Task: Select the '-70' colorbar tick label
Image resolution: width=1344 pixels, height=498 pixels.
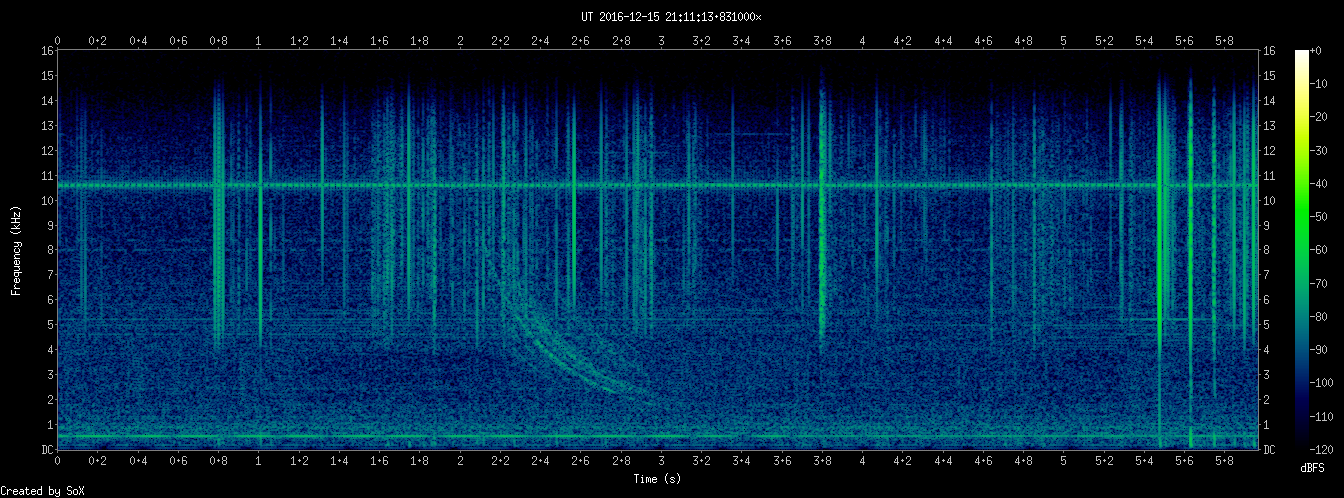Action: tap(1321, 283)
